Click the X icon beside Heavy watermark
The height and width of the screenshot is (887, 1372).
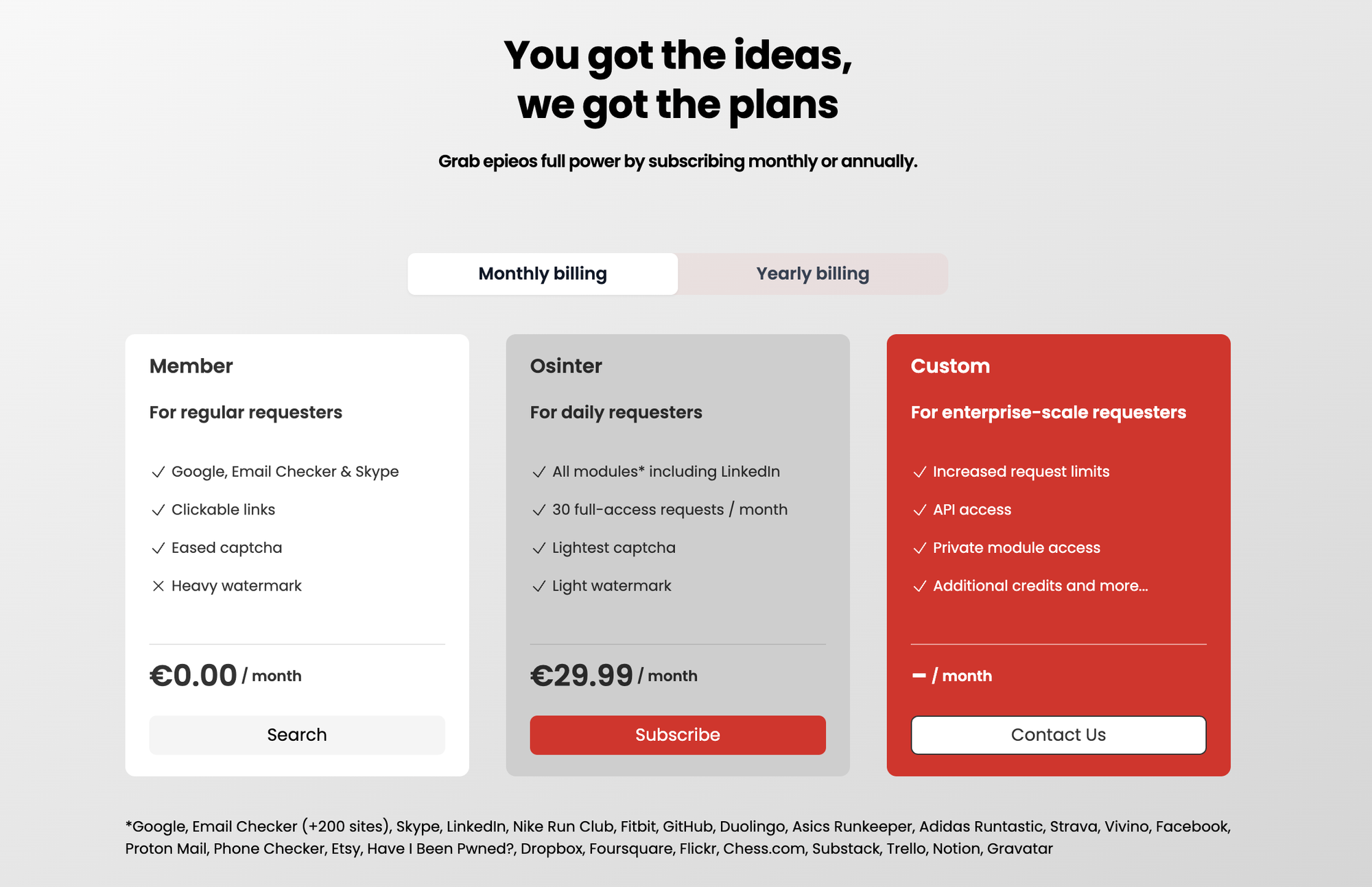pyautogui.click(x=158, y=586)
